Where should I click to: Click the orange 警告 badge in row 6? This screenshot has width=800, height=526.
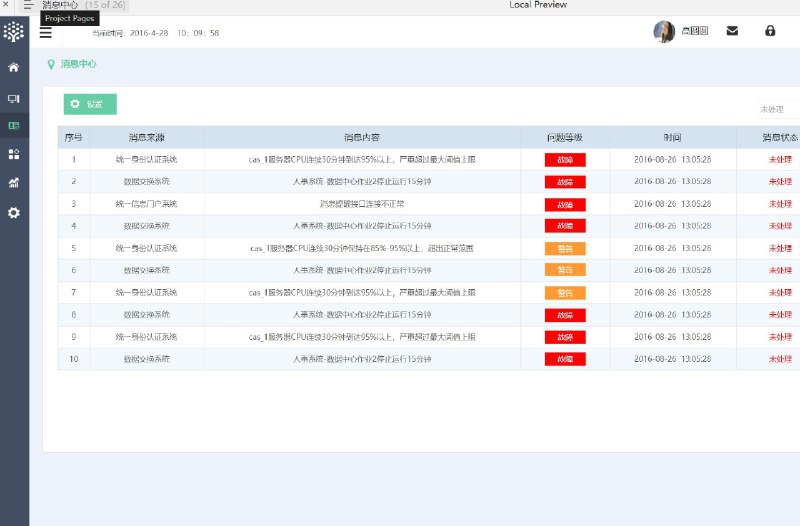[565, 270]
